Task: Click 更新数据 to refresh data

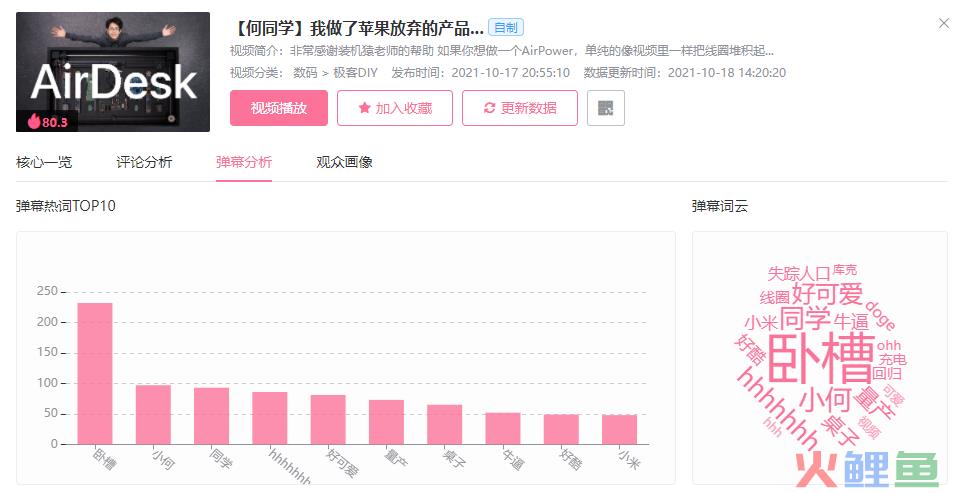Action: pyautogui.click(x=520, y=108)
